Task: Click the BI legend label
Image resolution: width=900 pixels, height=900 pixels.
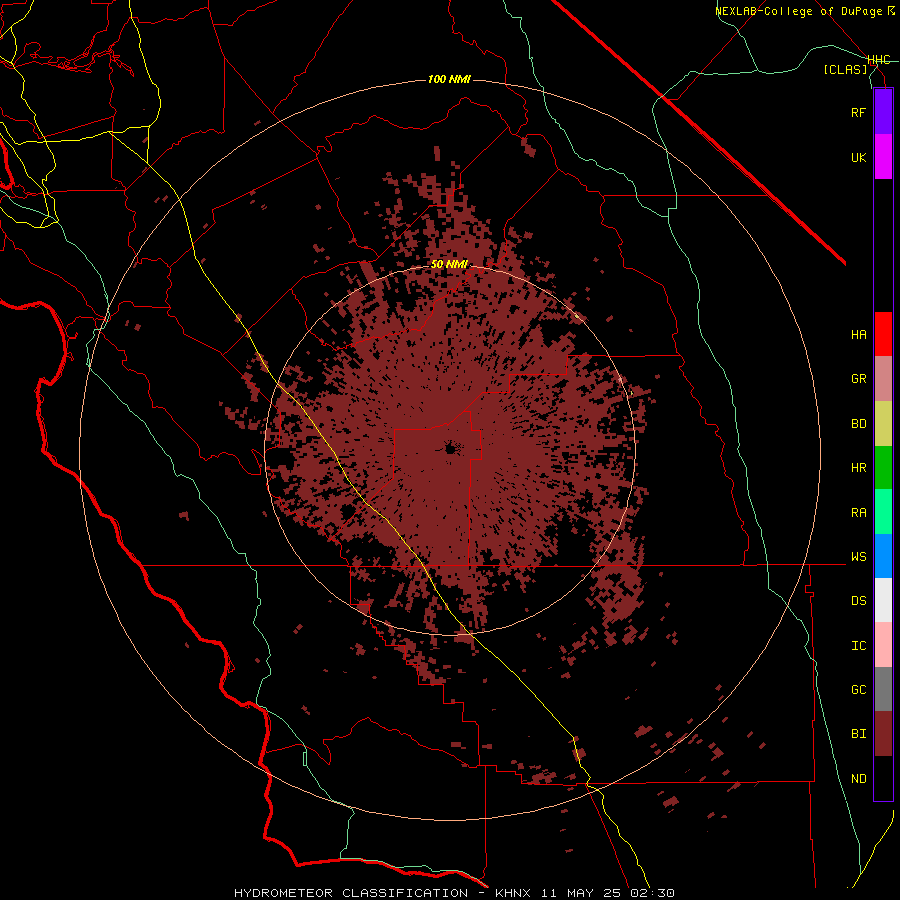Action: [858, 734]
